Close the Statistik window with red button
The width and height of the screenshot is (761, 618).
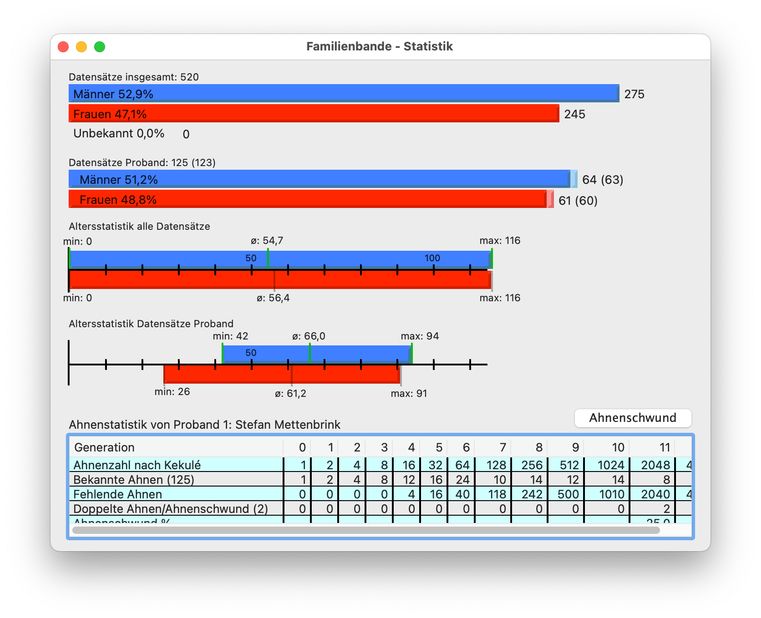(x=64, y=47)
